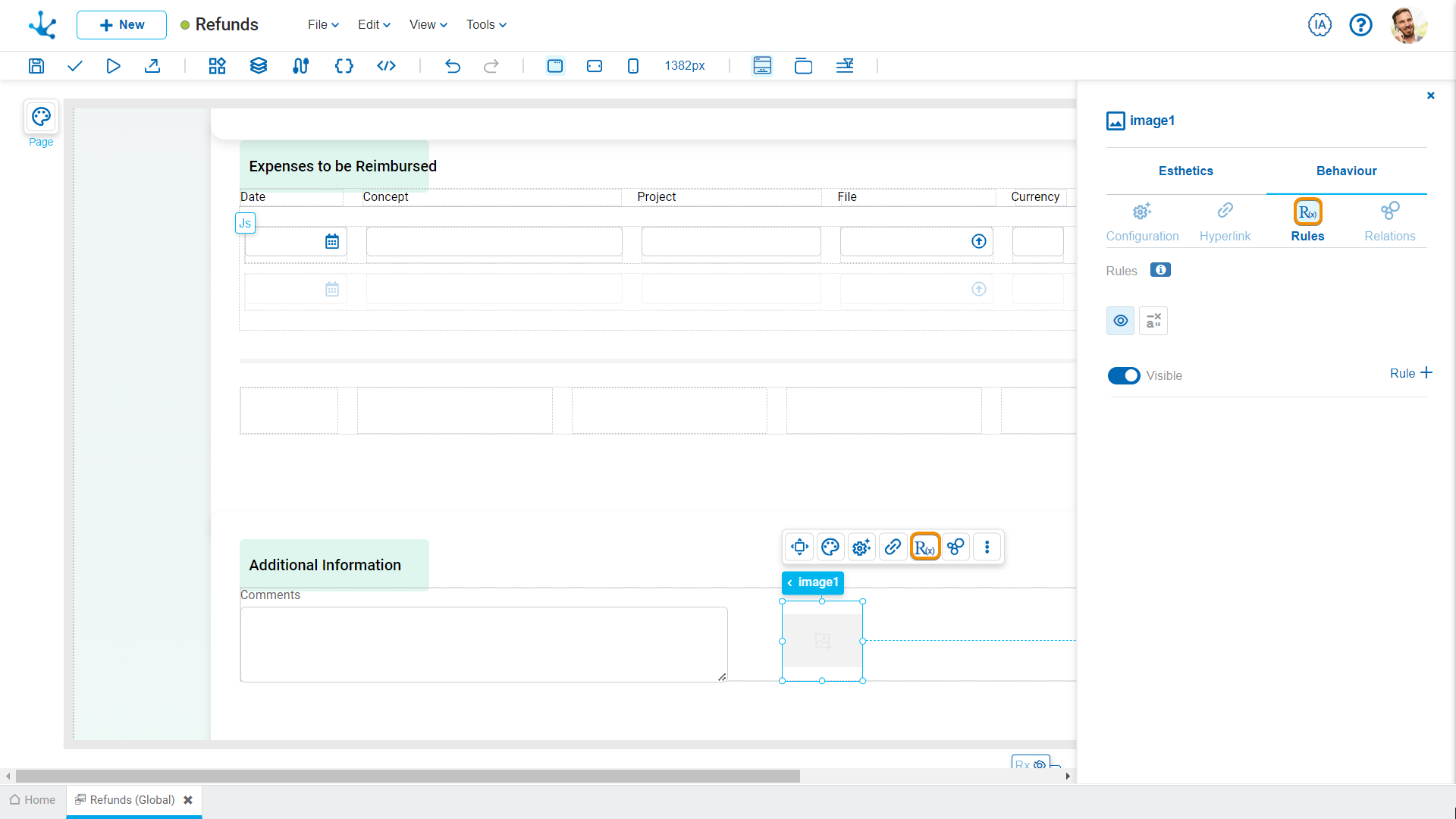
Task: Switch to the Esthetics tab in right panel
Action: [1186, 170]
